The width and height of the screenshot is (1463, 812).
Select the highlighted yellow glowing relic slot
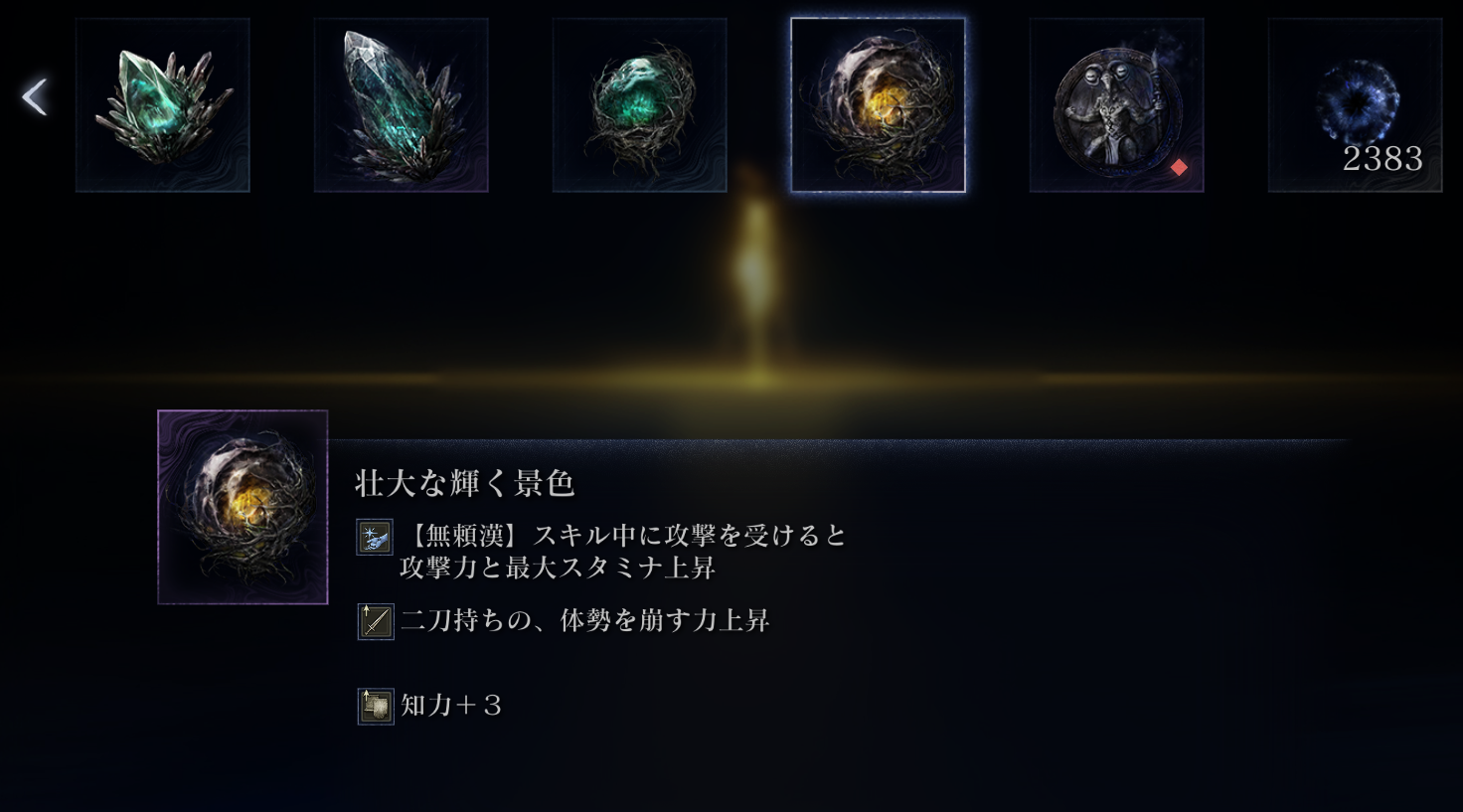click(x=879, y=105)
